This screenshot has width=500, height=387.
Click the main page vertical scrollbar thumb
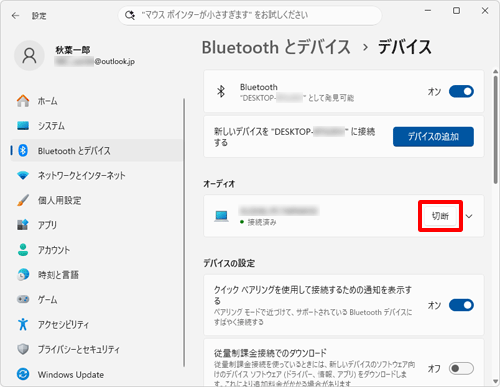[496, 130]
